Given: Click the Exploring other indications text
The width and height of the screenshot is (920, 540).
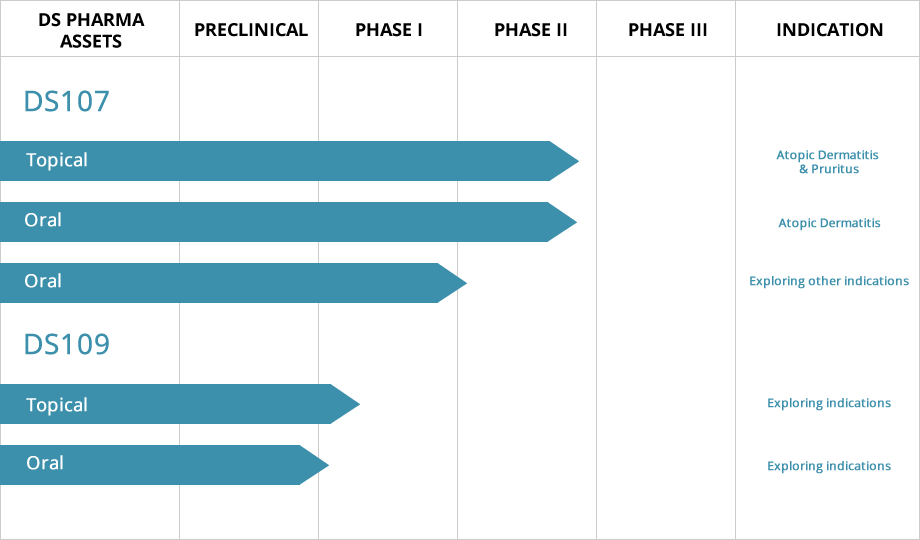Looking at the screenshot, I should click(829, 281).
